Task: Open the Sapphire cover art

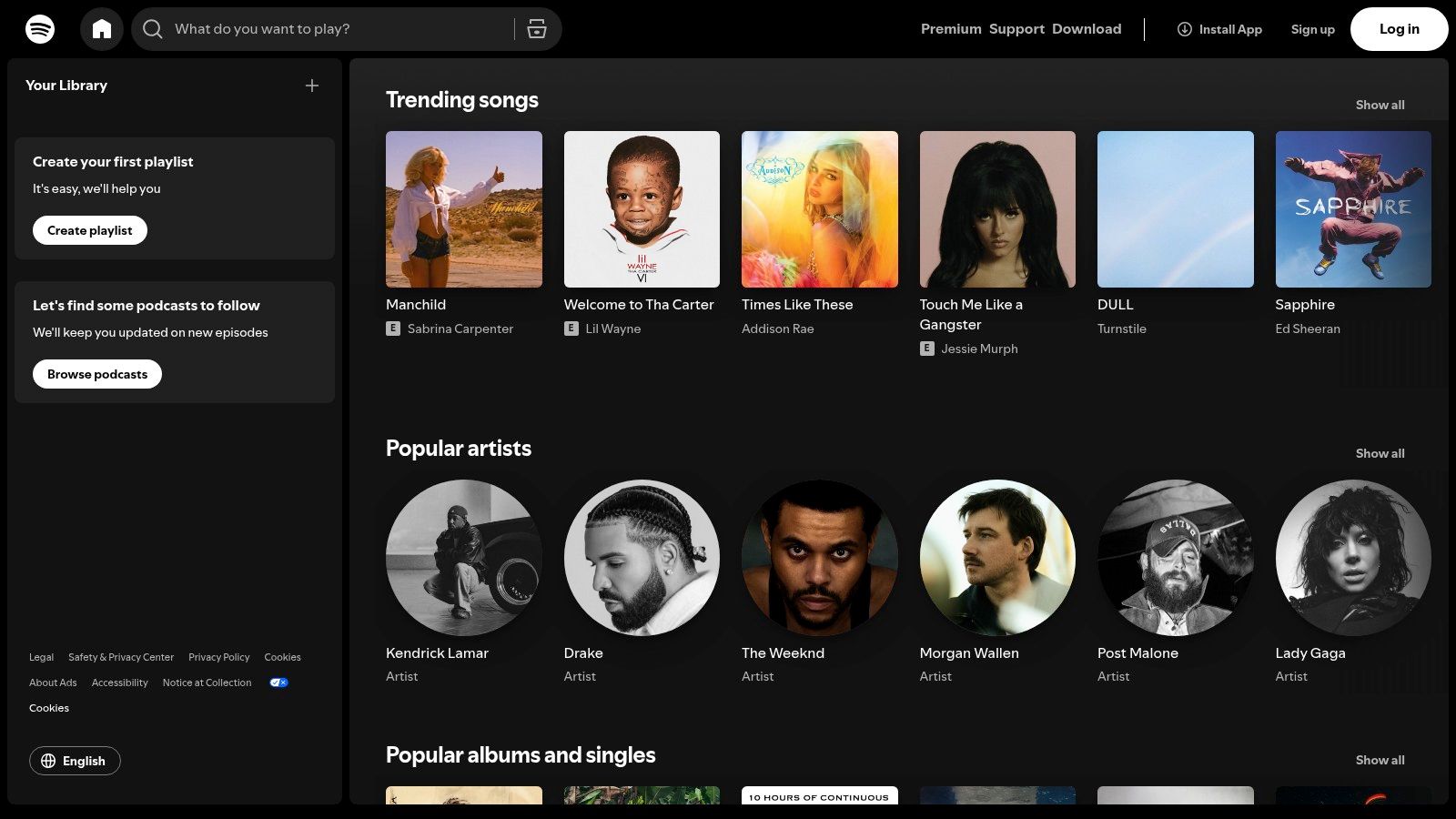Action: pyautogui.click(x=1353, y=209)
